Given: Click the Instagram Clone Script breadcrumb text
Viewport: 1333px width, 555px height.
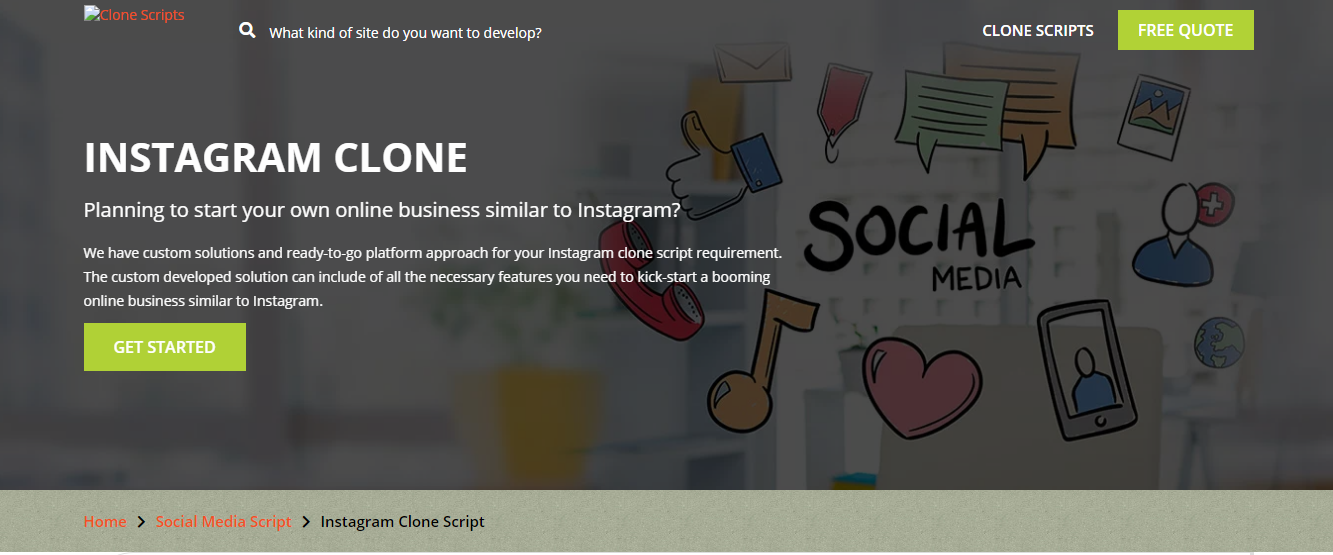Looking at the screenshot, I should 402,522.
